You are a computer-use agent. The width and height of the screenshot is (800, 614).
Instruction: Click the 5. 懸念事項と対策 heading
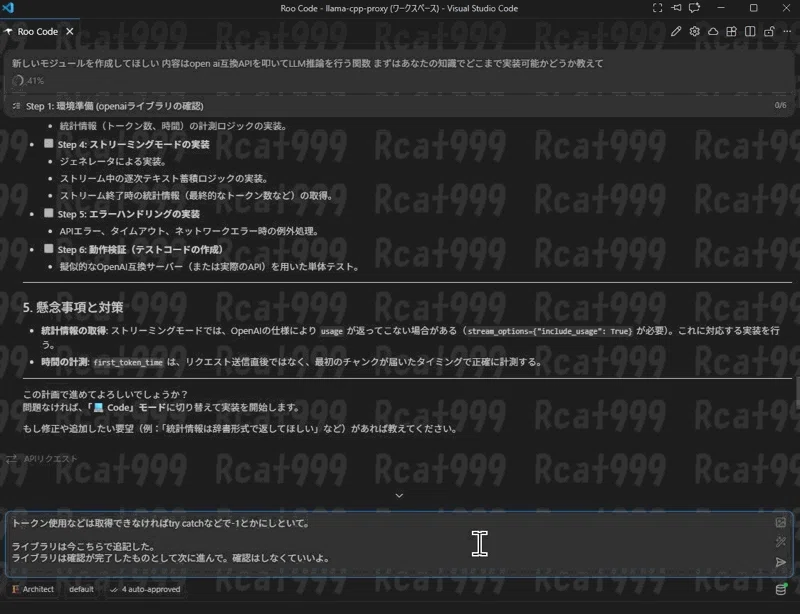[x=73, y=307]
